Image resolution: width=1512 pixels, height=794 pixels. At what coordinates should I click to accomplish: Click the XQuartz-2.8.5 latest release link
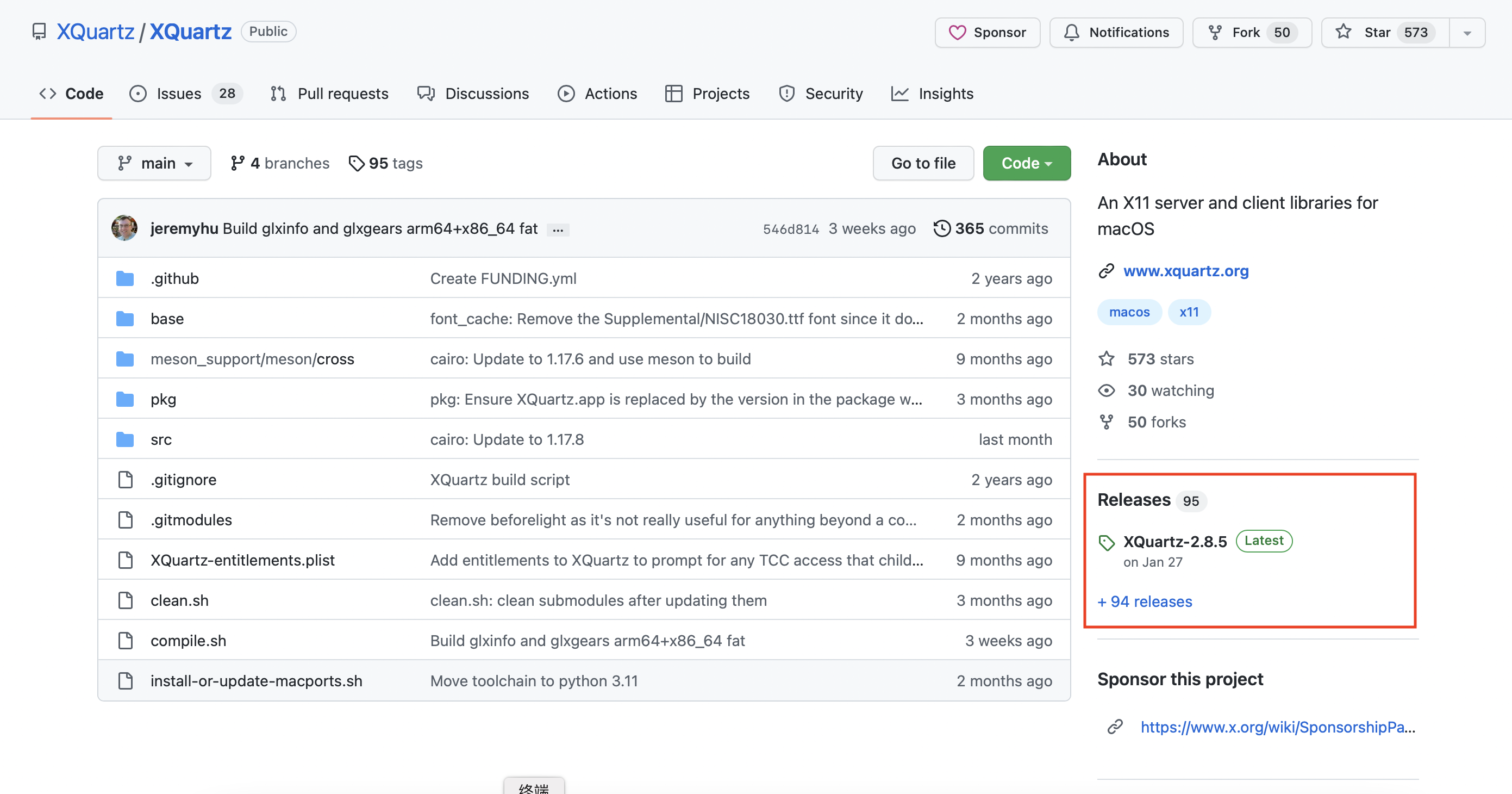pos(1175,541)
